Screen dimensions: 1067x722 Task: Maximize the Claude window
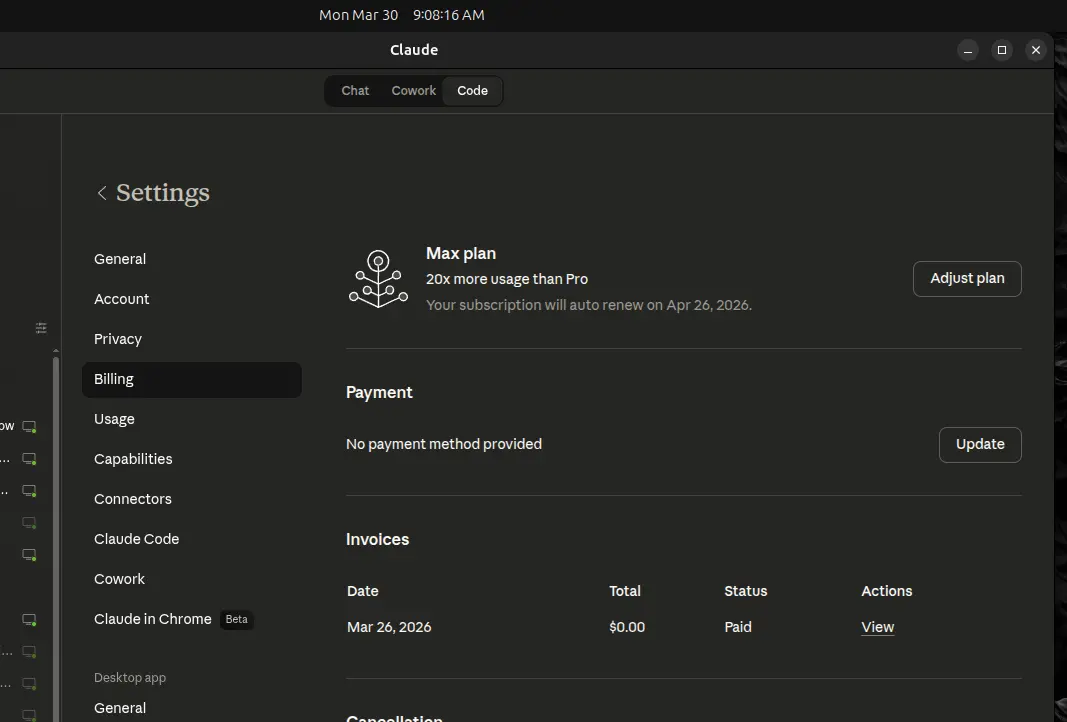coord(1002,50)
